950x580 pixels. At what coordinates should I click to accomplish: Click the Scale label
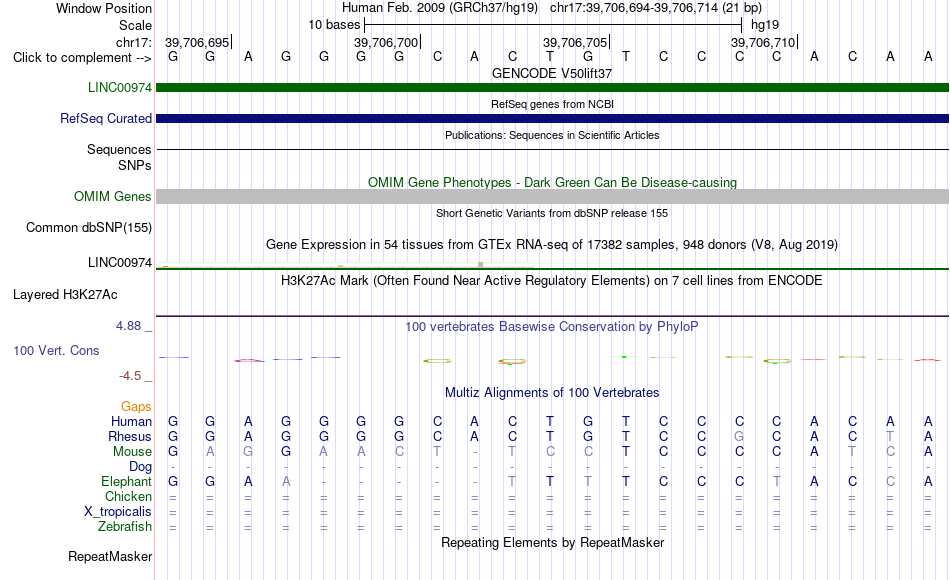pos(135,25)
